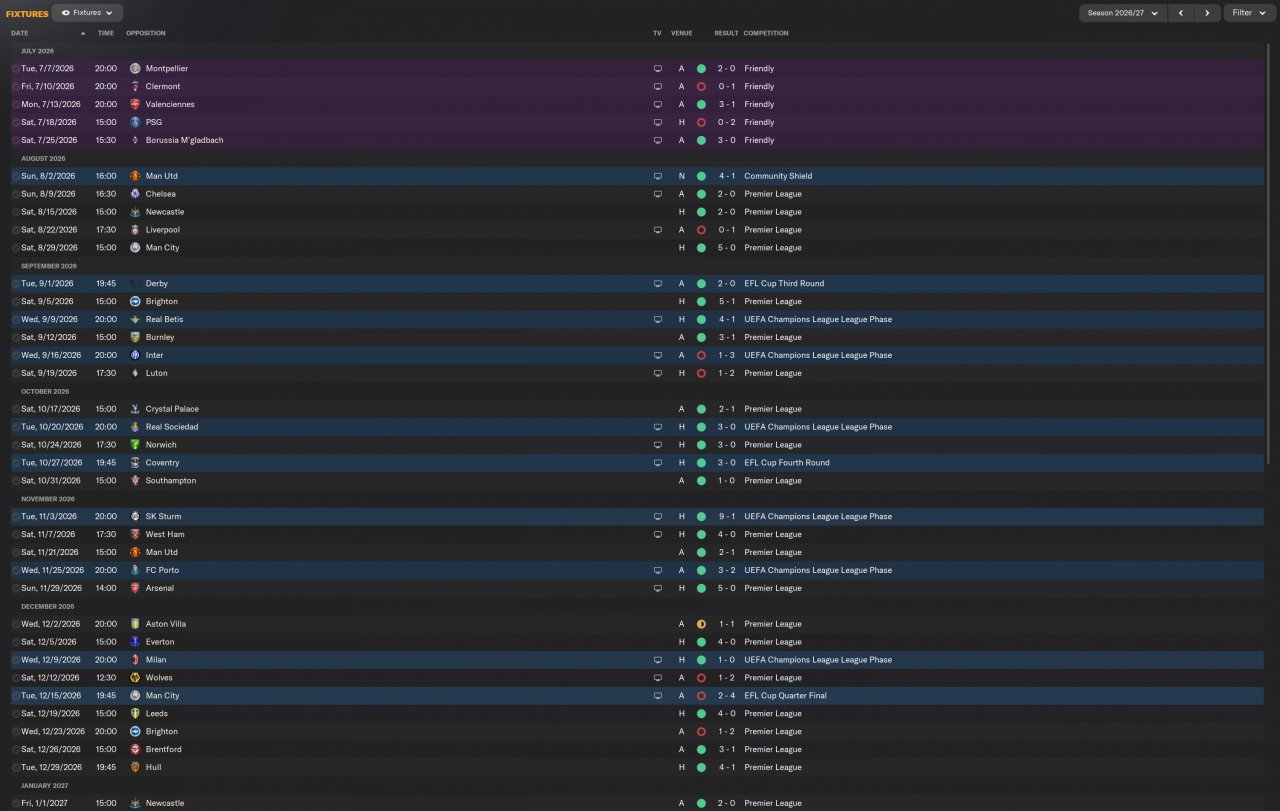Click the Coventry club badge
Image resolution: width=1280 pixels, height=811 pixels.
(135, 463)
